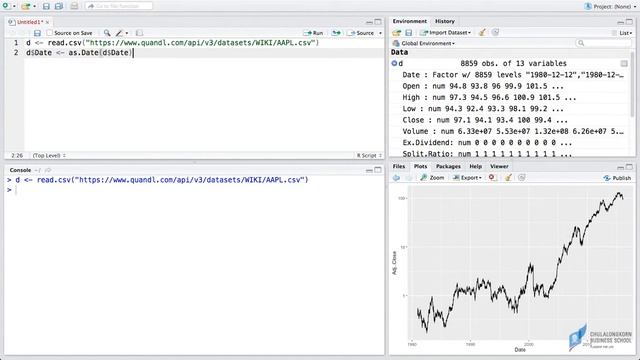Click the Console working directory arrow icon
This screenshot has height=360, width=640.
coord(48,170)
